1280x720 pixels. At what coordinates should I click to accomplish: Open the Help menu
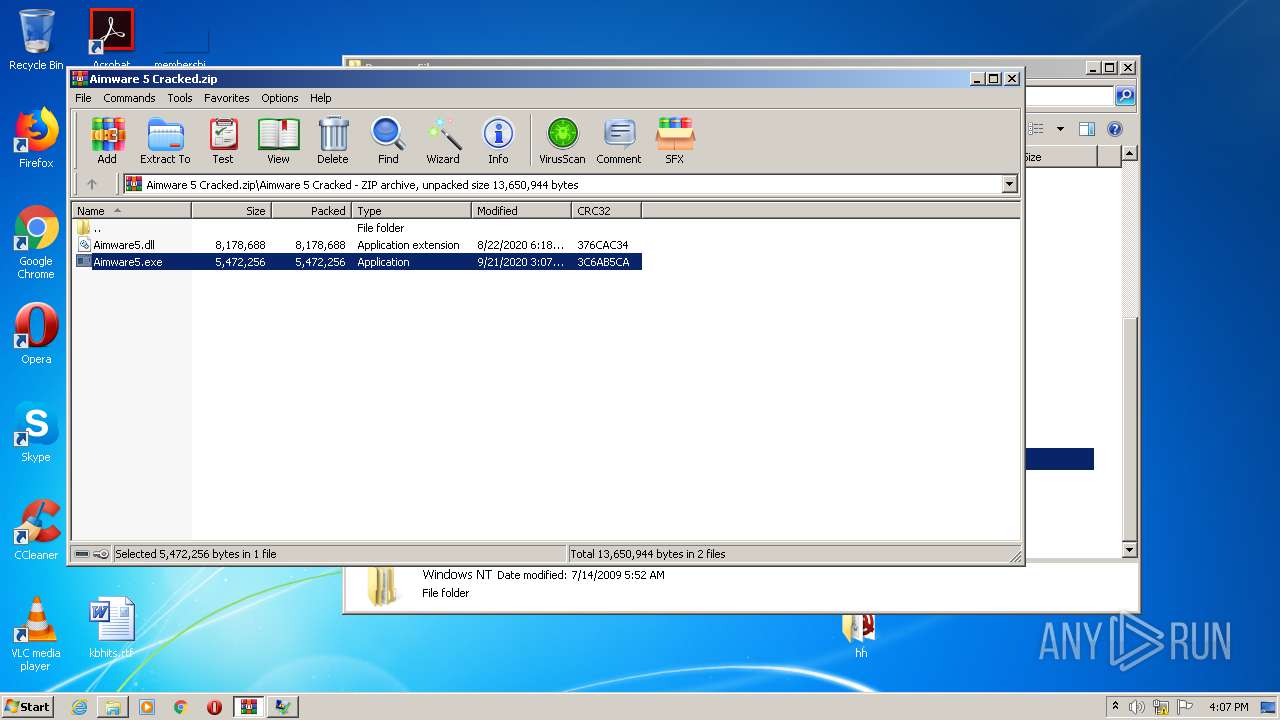(x=320, y=98)
